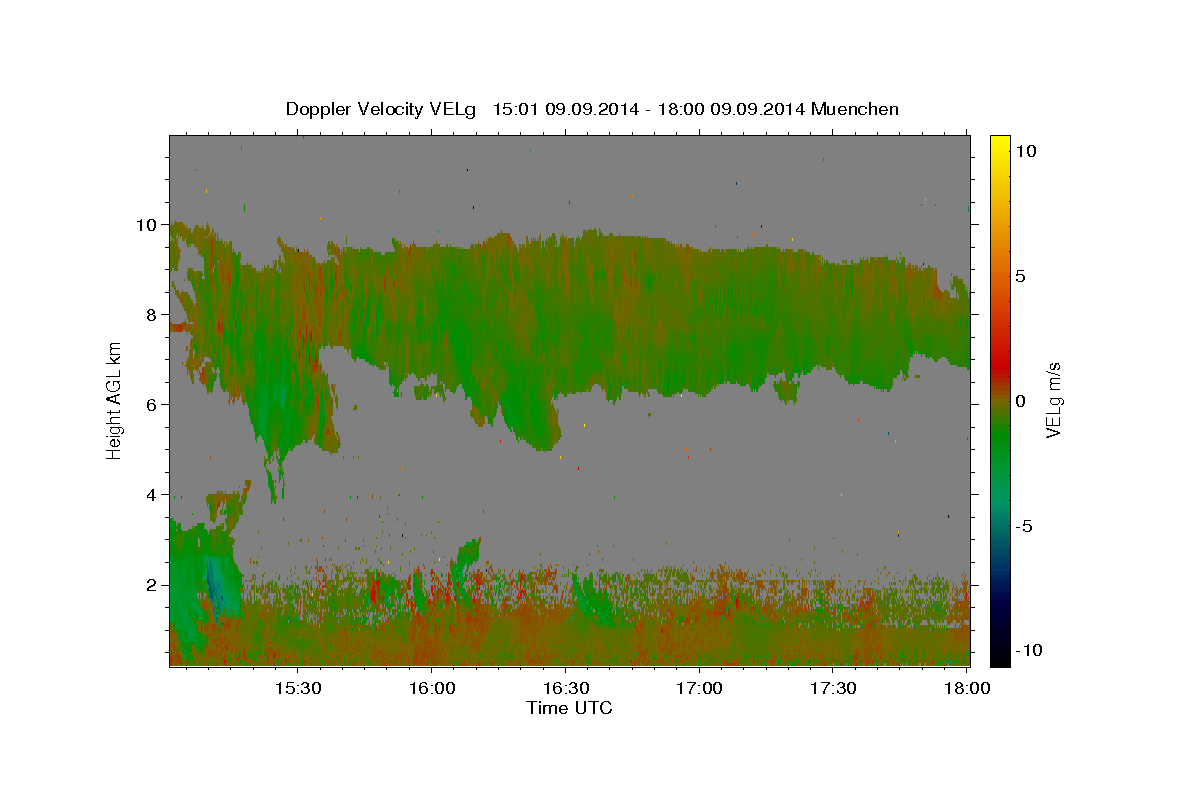Click the 17:30 time tick label
This screenshot has width=1200, height=800.
click(x=833, y=689)
